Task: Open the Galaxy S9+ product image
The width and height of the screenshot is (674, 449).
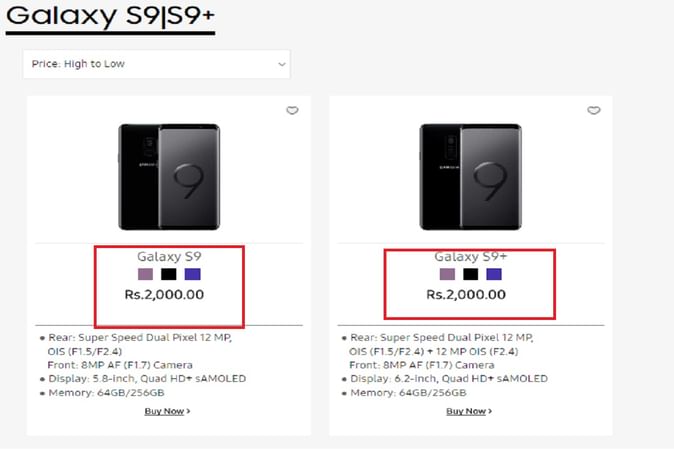Action: pos(470,176)
